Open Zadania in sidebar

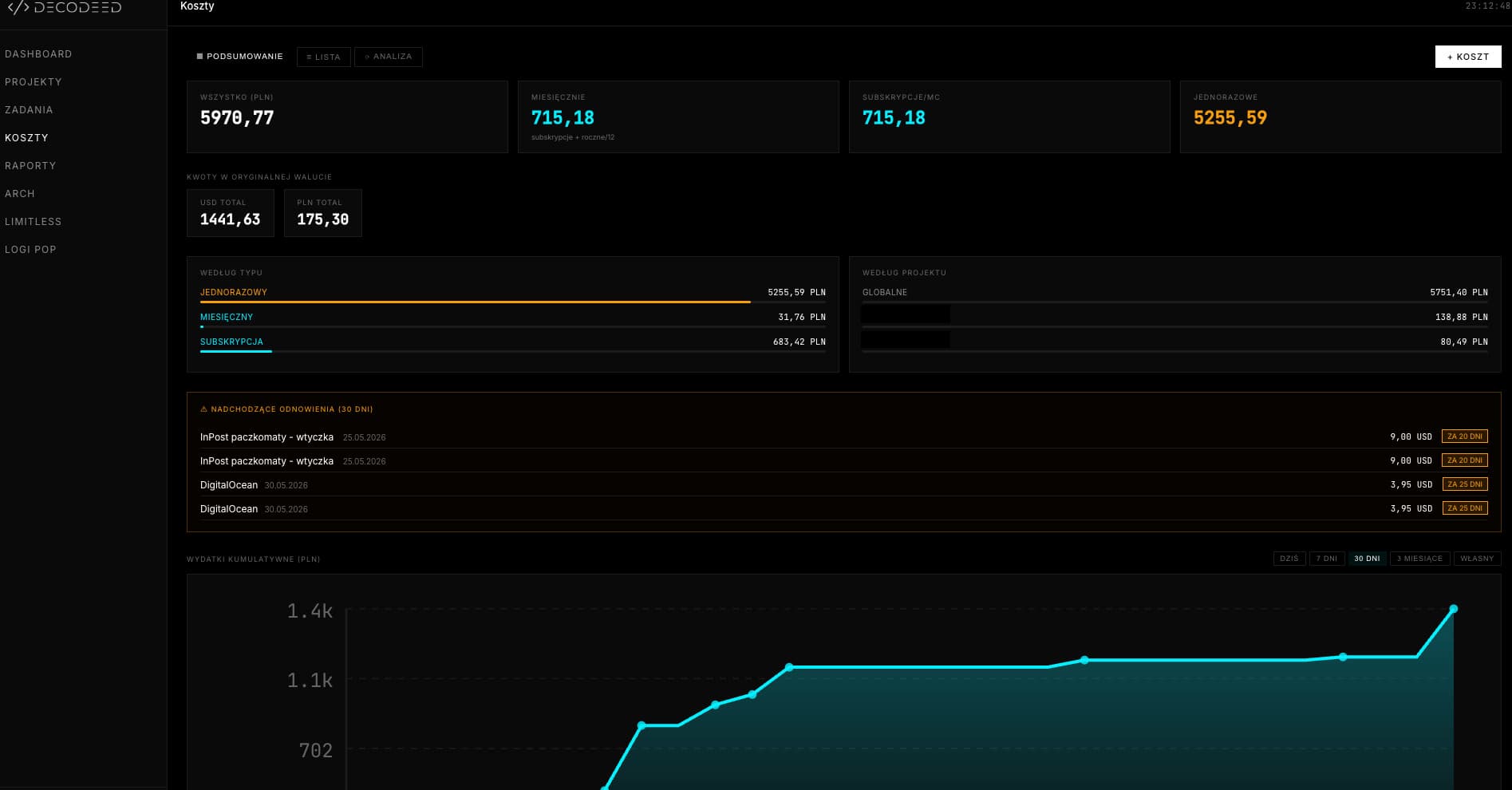(x=29, y=110)
